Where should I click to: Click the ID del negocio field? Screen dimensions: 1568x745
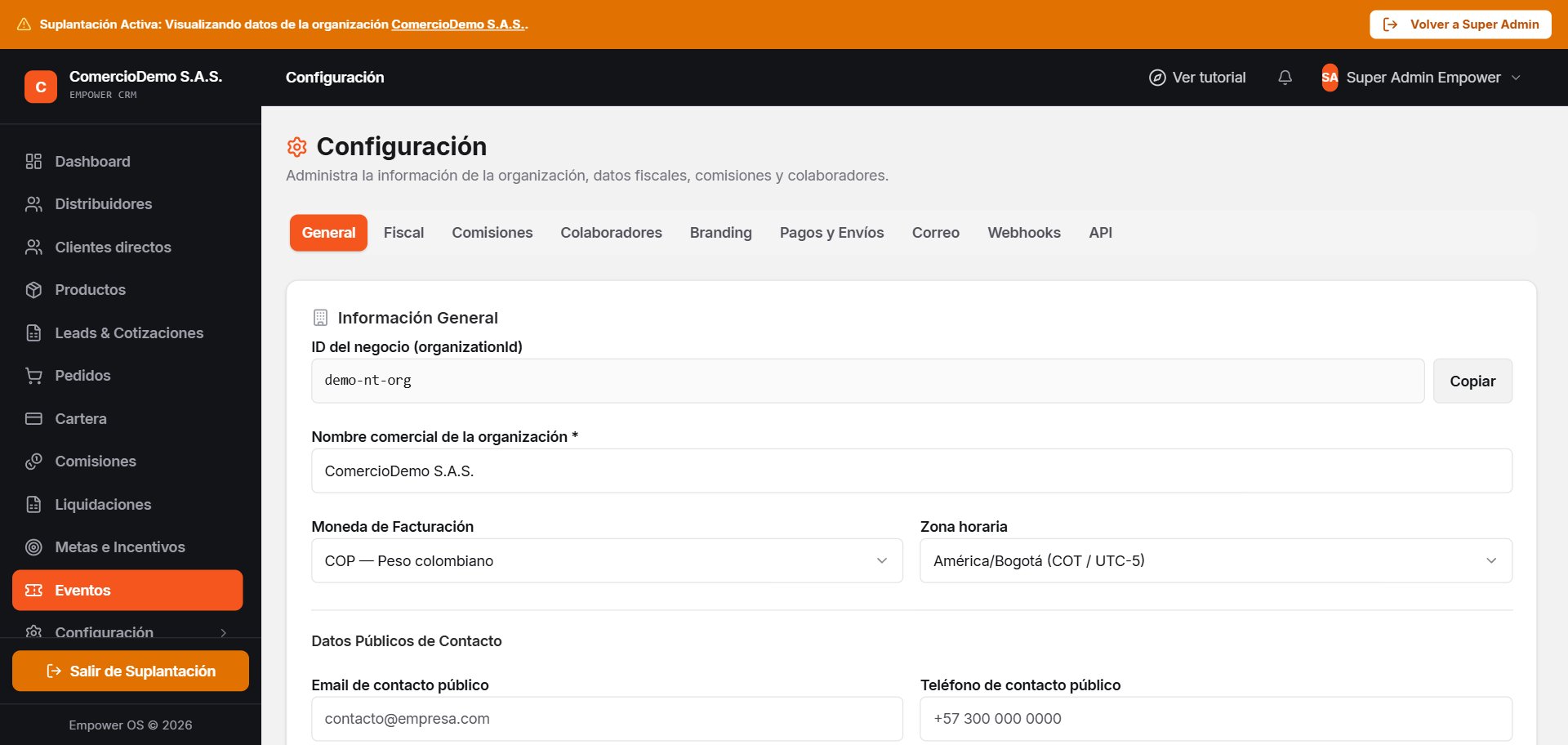tap(867, 381)
